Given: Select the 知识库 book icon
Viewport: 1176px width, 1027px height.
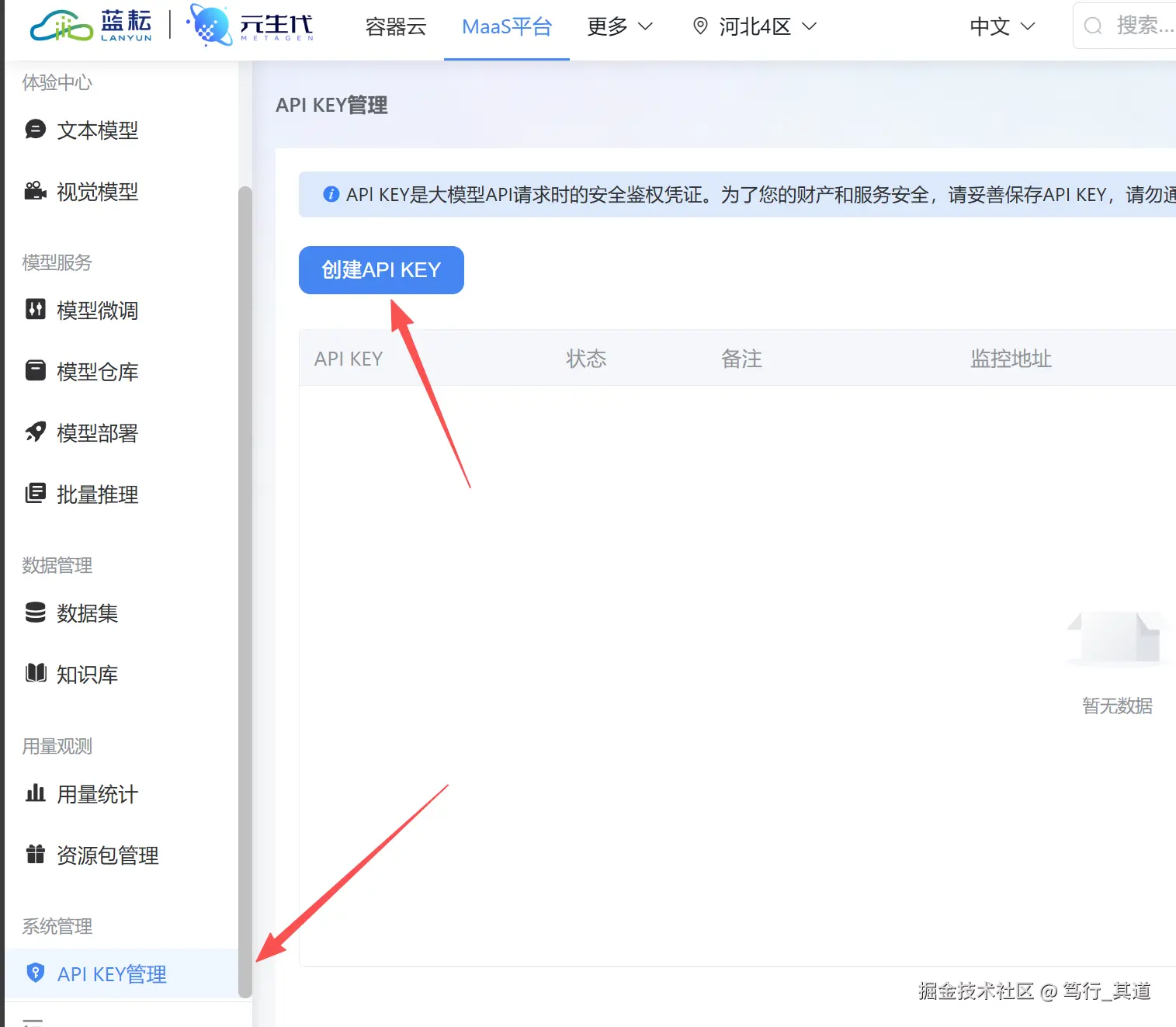Looking at the screenshot, I should click(x=35, y=674).
